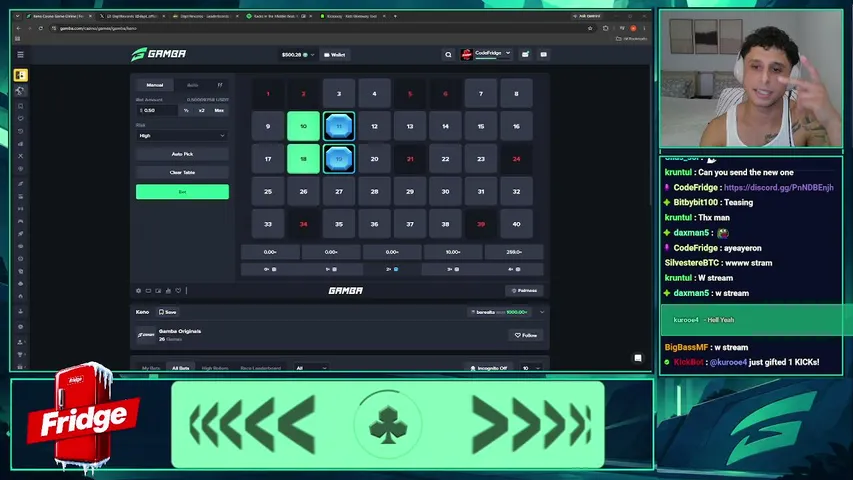Halve bet with ½ button
853x480 pixels.
pos(186,110)
